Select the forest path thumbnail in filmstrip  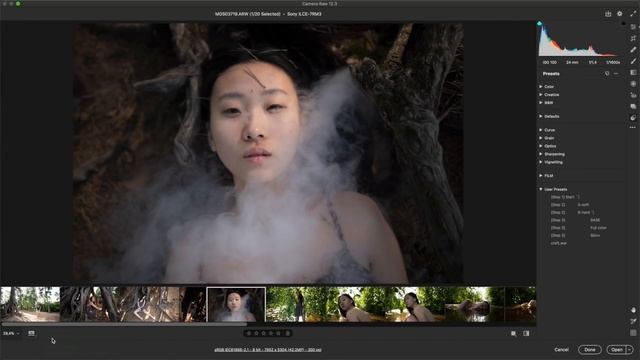tap(30, 304)
